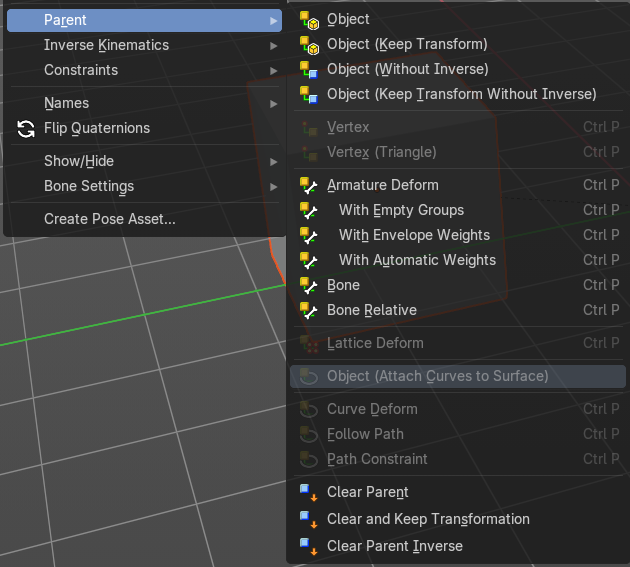Click the Vertex parent icon
Viewport: 630px width, 567px height.
[x=309, y=128]
